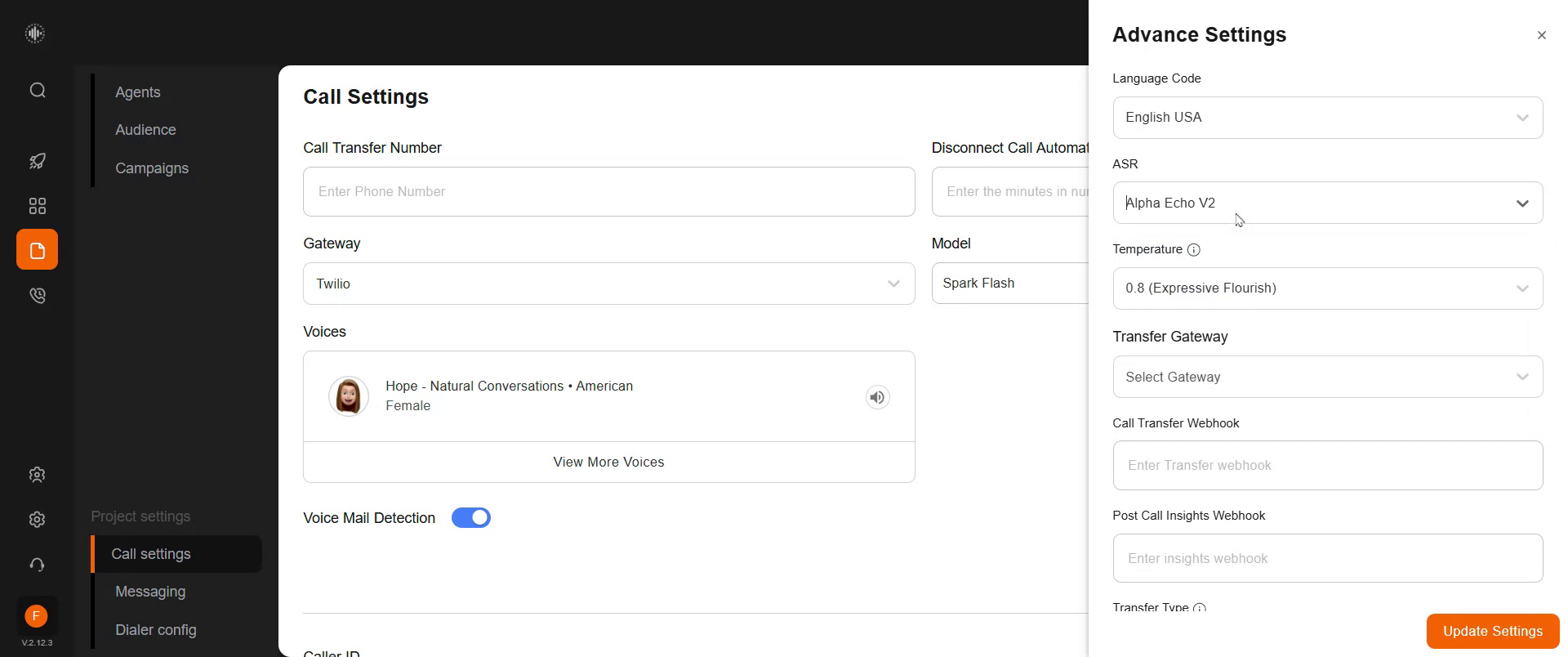Image resolution: width=1568 pixels, height=657 pixels.
Task: Click the search icon in the sidebar
Action: (38, 90)
